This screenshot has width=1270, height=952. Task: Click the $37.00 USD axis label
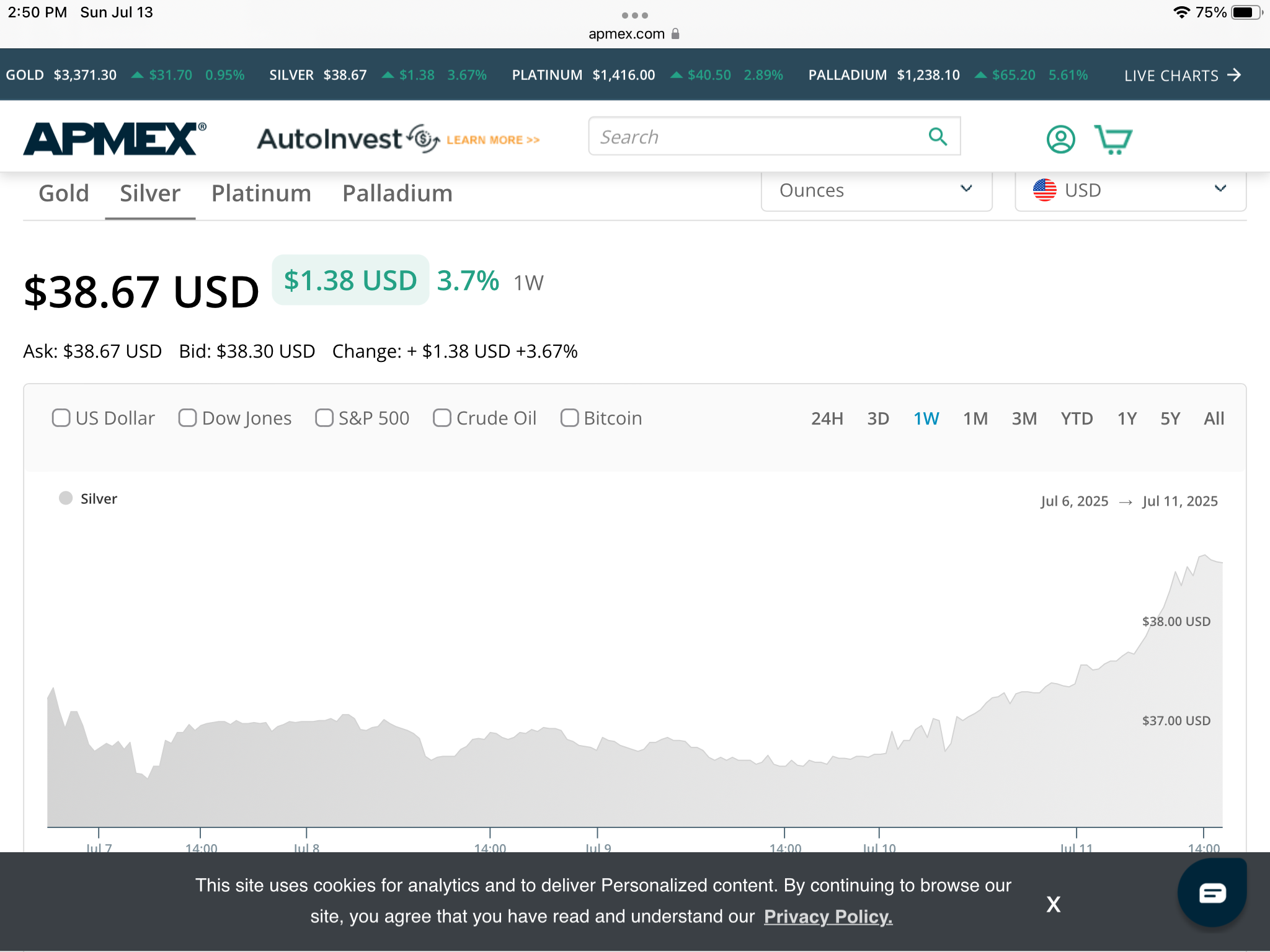click(1176, 720)
